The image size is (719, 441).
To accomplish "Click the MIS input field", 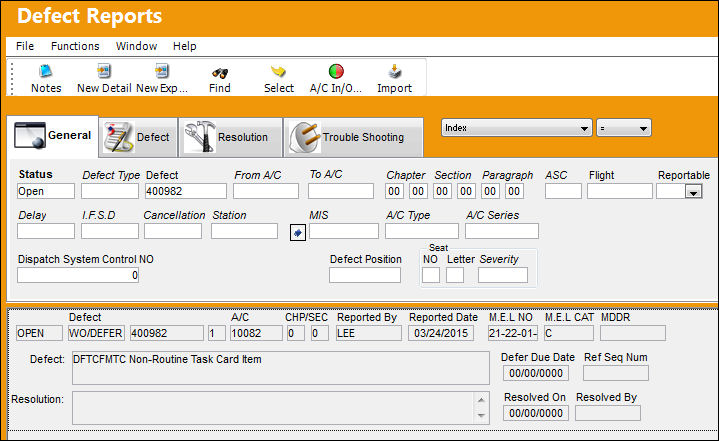I will pos(344,231).
